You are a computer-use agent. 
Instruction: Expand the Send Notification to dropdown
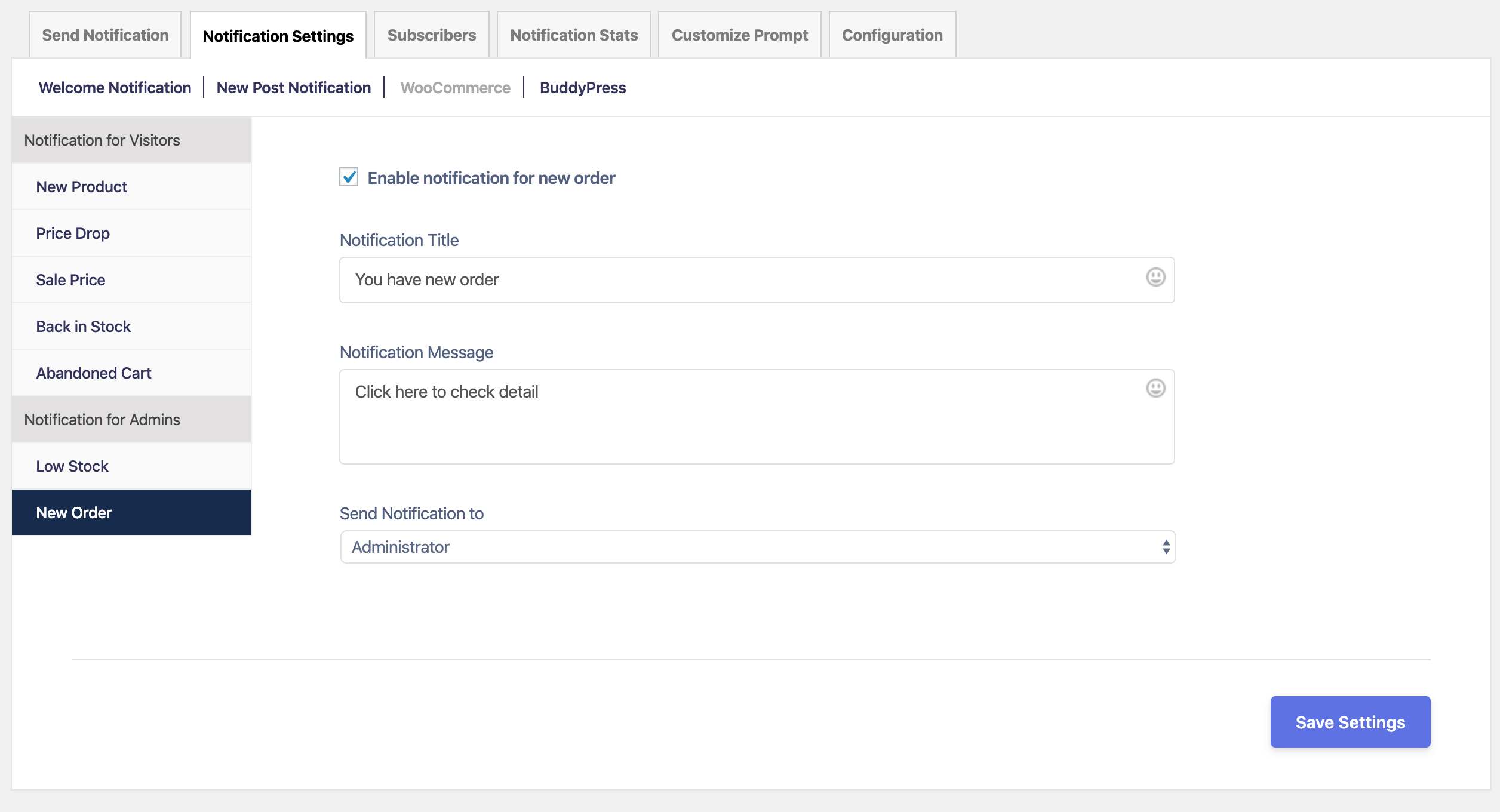[757, 547]
